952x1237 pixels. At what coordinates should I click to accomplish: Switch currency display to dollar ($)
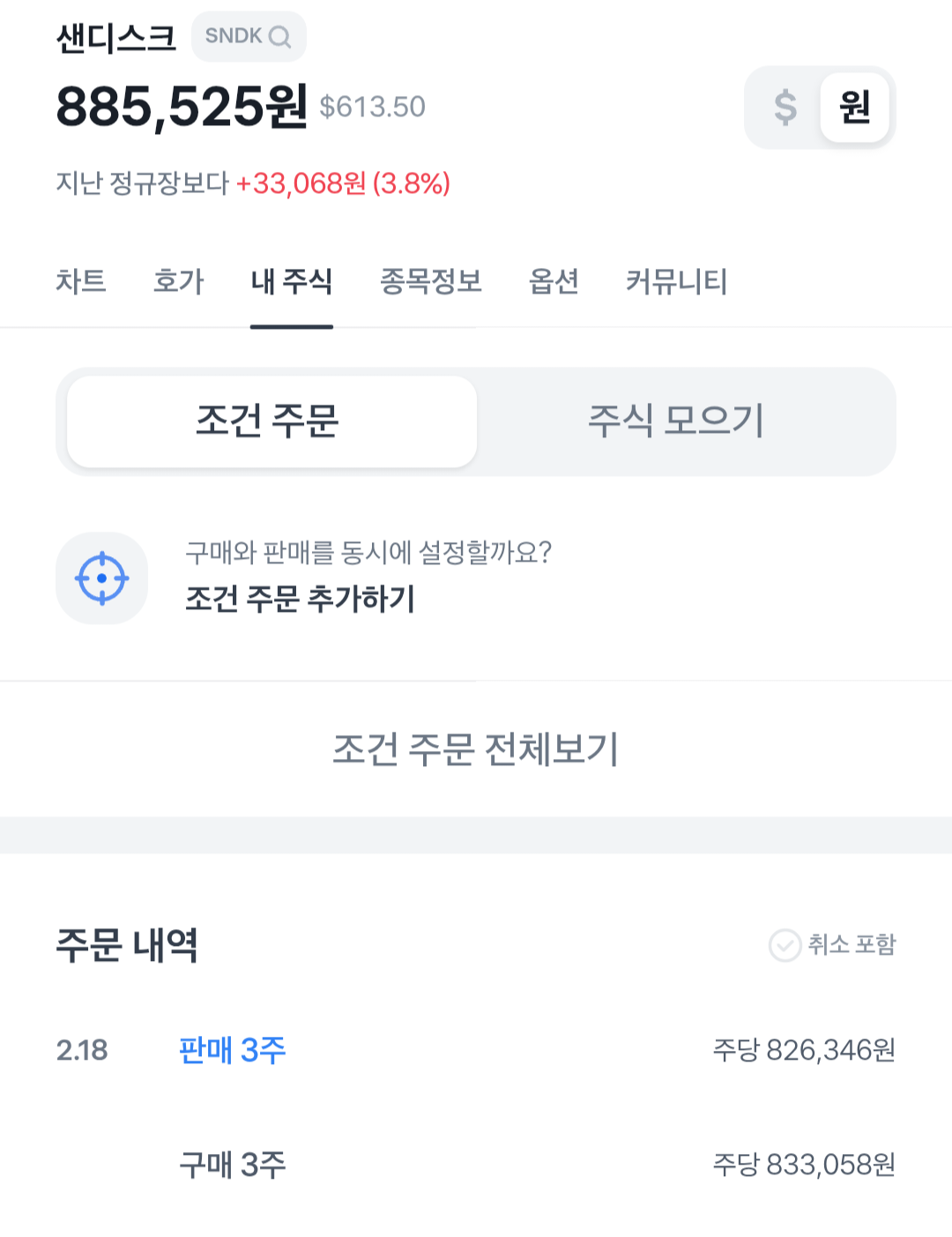point(785,108)
